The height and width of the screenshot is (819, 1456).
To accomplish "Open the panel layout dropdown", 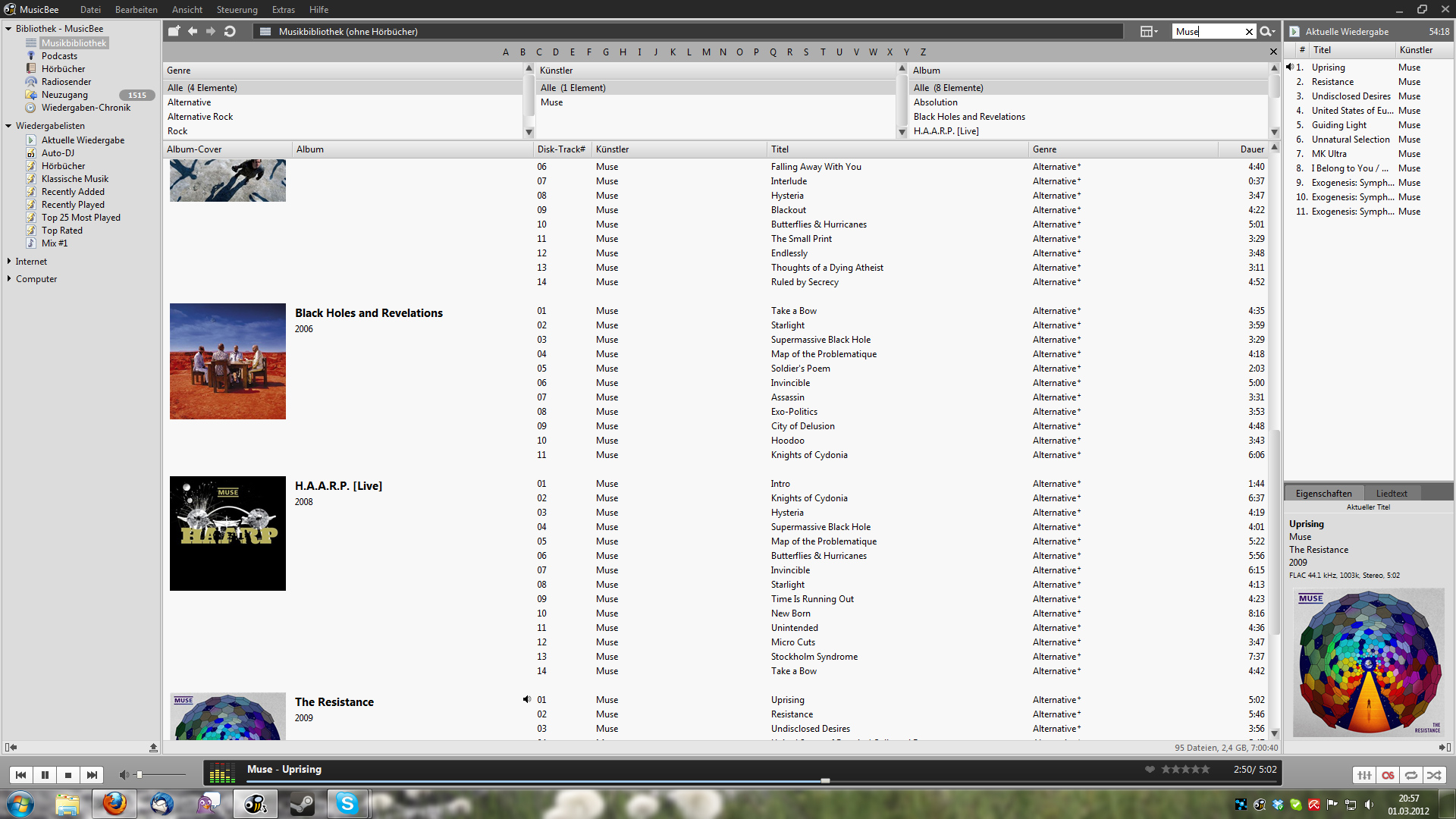I will click(1149, 31).
